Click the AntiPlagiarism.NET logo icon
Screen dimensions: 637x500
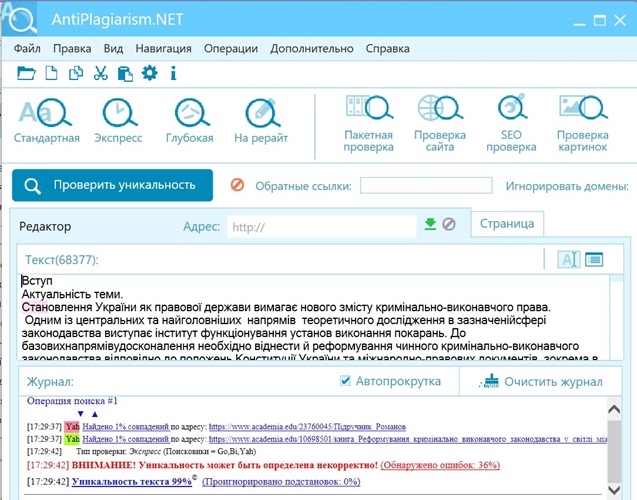click(20, 19)
